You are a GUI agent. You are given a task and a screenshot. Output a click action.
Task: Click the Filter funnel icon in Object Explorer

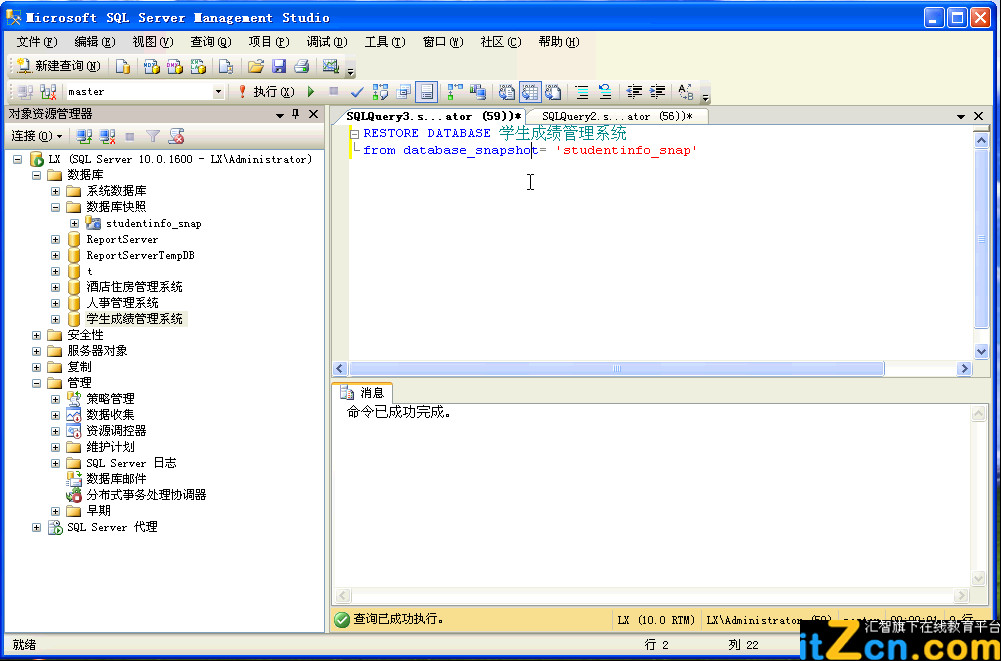(153, 136)
